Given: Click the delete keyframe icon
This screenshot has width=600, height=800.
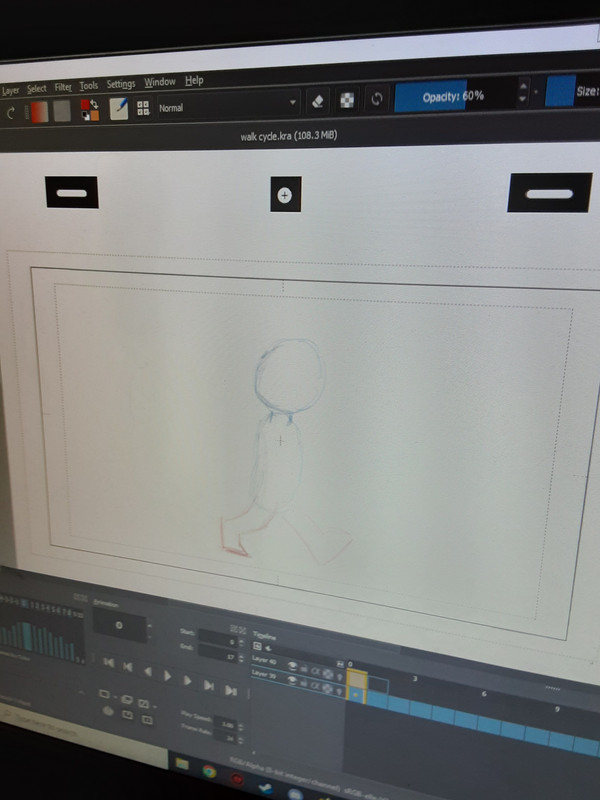Looking at the screenshot, I should (144, 705).
